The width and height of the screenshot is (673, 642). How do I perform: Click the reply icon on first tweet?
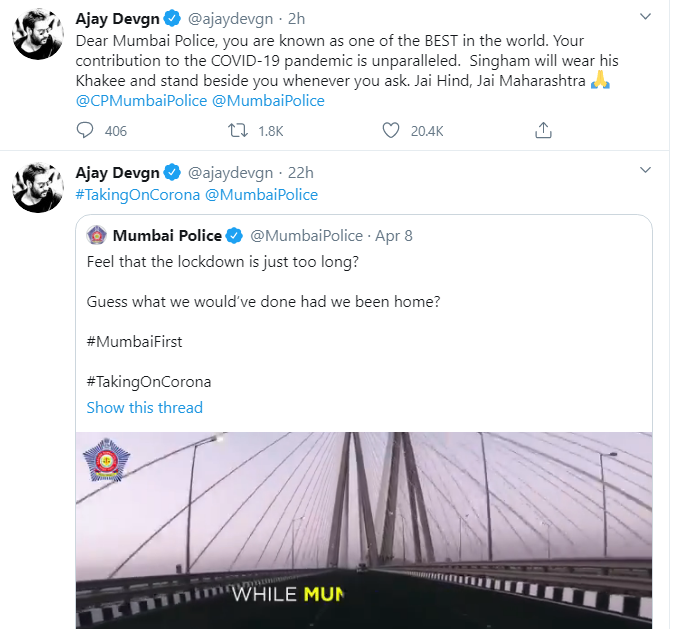(x=86, y=130)
